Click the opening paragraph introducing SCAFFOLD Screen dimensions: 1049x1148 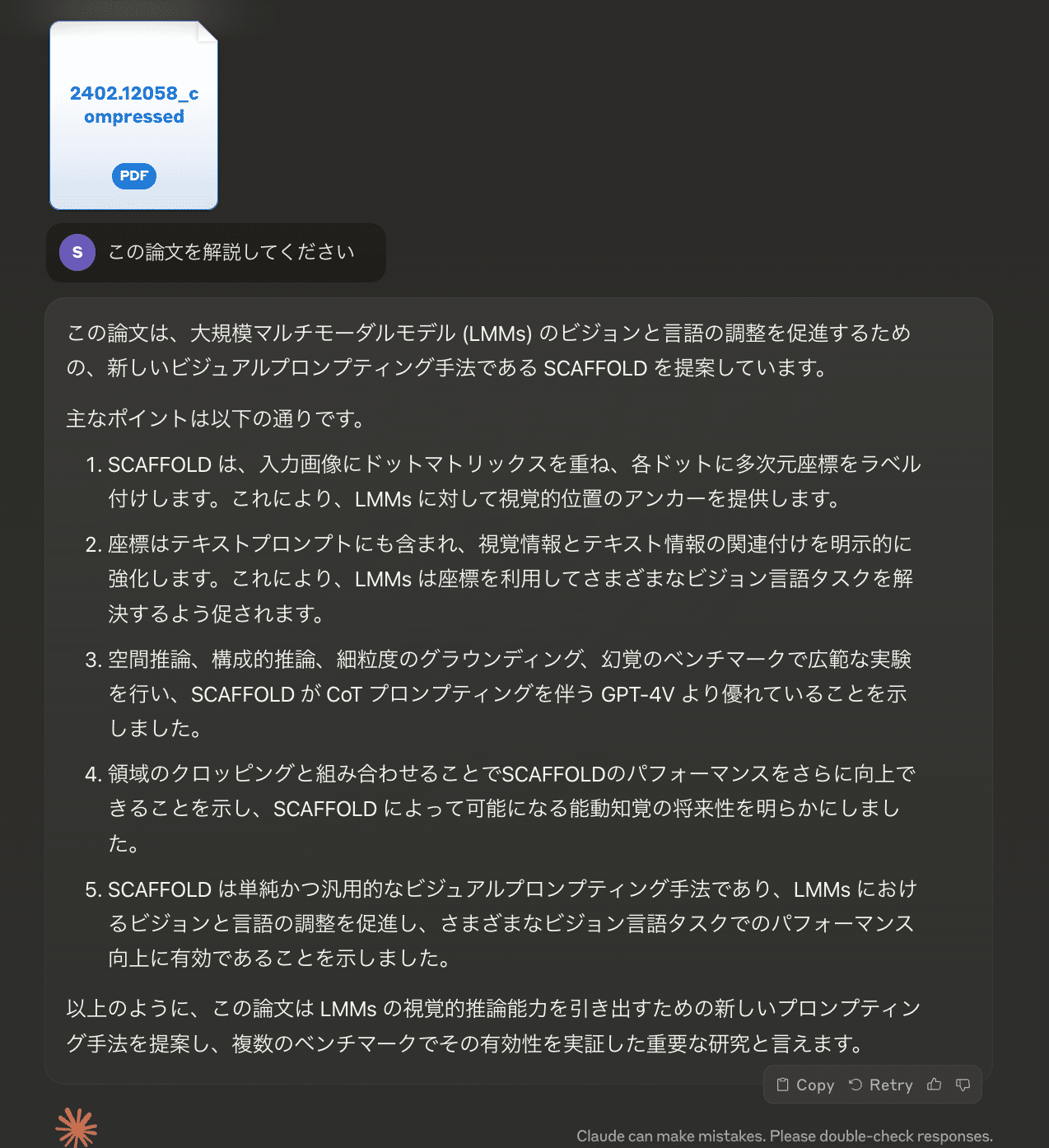pyautogui.click(x=489, y=350)
